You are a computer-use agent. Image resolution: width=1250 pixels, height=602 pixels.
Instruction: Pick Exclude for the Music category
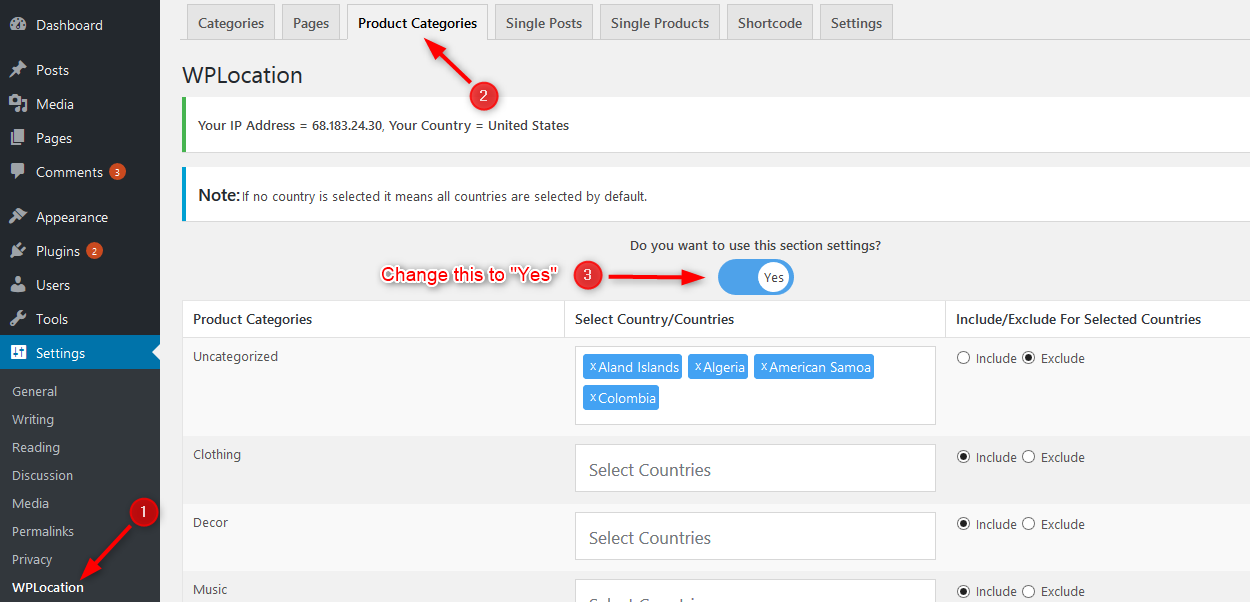[x=1028, y=591]
